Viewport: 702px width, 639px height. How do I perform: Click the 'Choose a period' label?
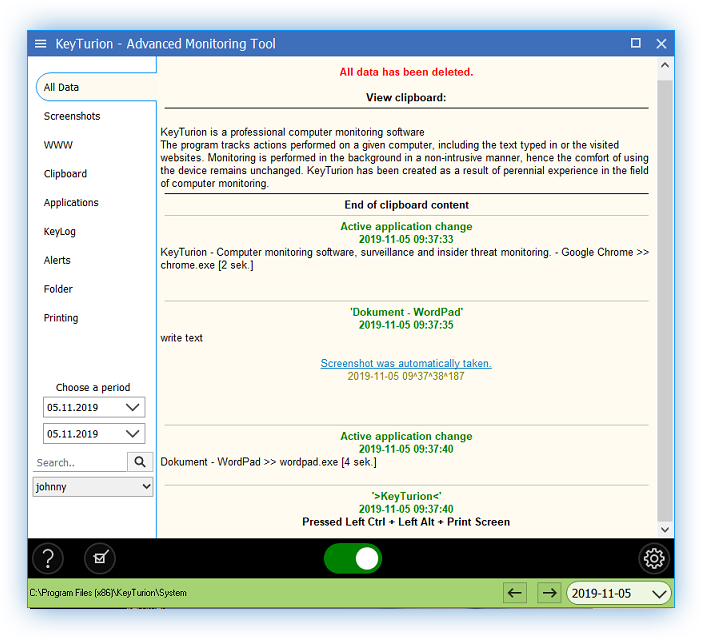tap(93, 387)
